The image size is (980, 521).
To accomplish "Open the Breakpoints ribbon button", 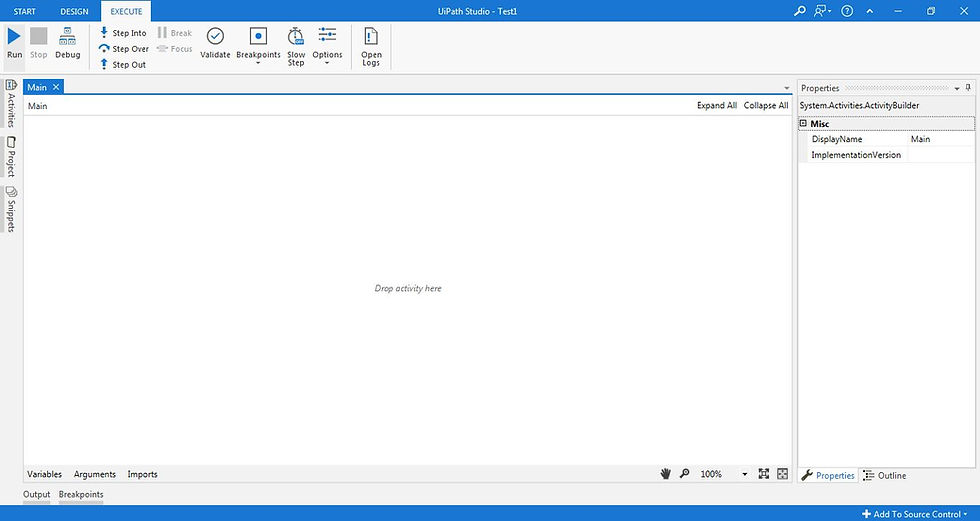I will click(258, 44).
